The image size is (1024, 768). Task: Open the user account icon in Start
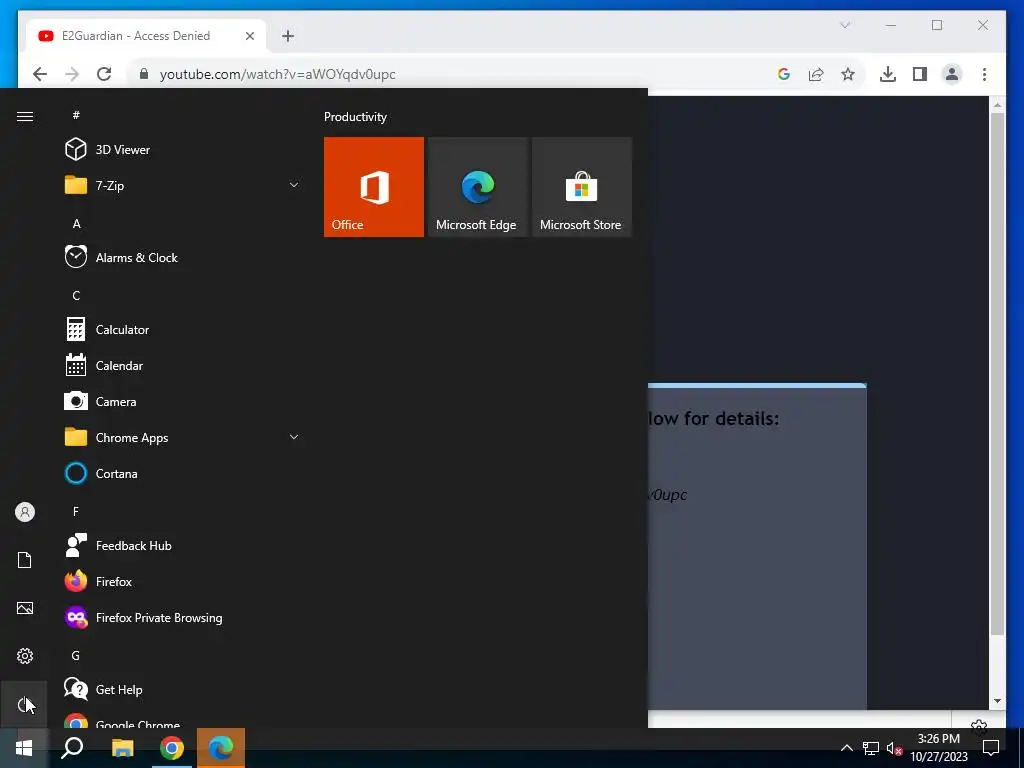click(25, 512)
